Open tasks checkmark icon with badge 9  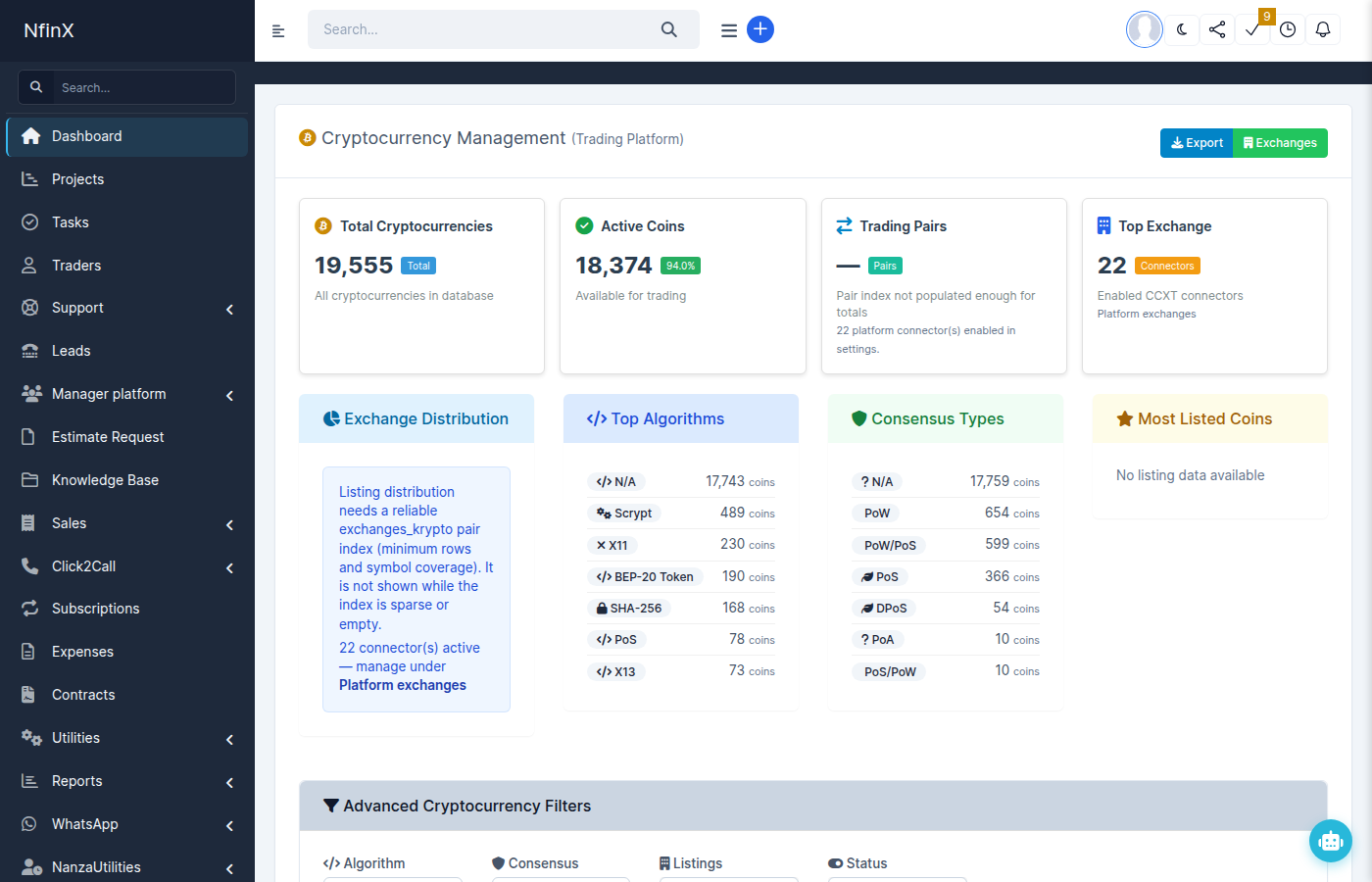pos(1252,29)
